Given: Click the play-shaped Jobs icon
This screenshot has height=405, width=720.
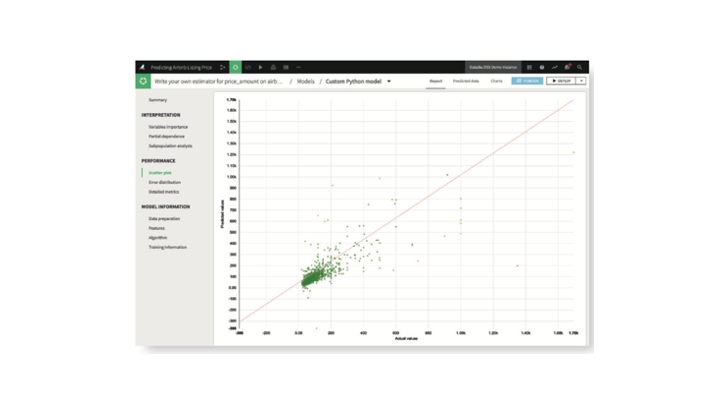Looking at the screenshot, I should [260, 67].
